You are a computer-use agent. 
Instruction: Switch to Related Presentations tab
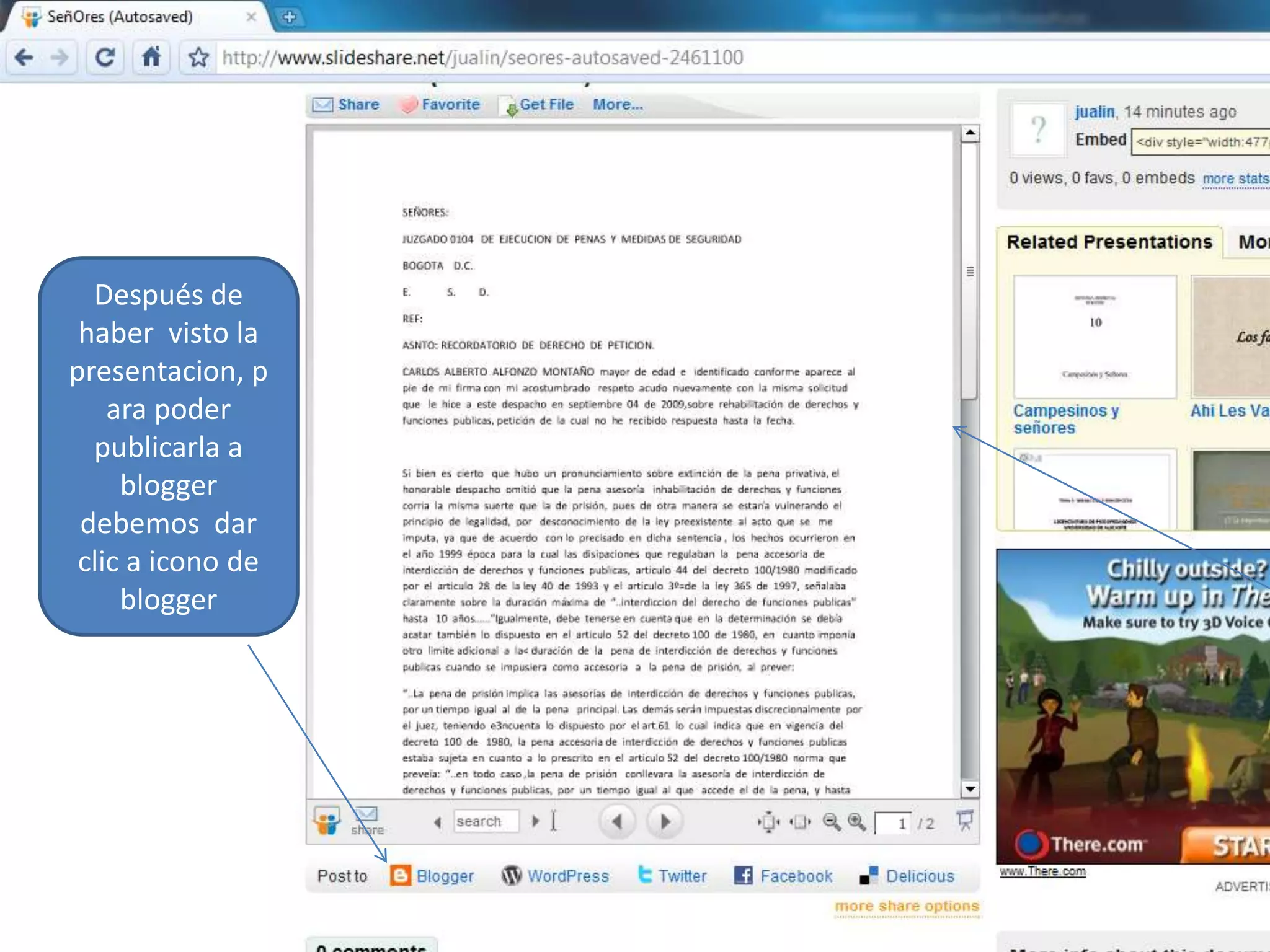point(1109,242)
